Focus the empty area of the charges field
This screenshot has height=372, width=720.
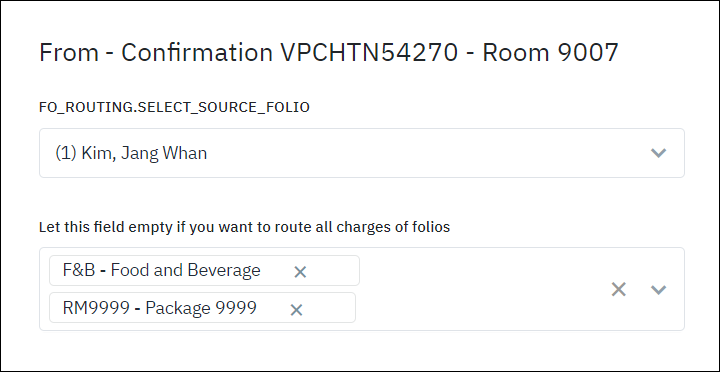point(482,289)
